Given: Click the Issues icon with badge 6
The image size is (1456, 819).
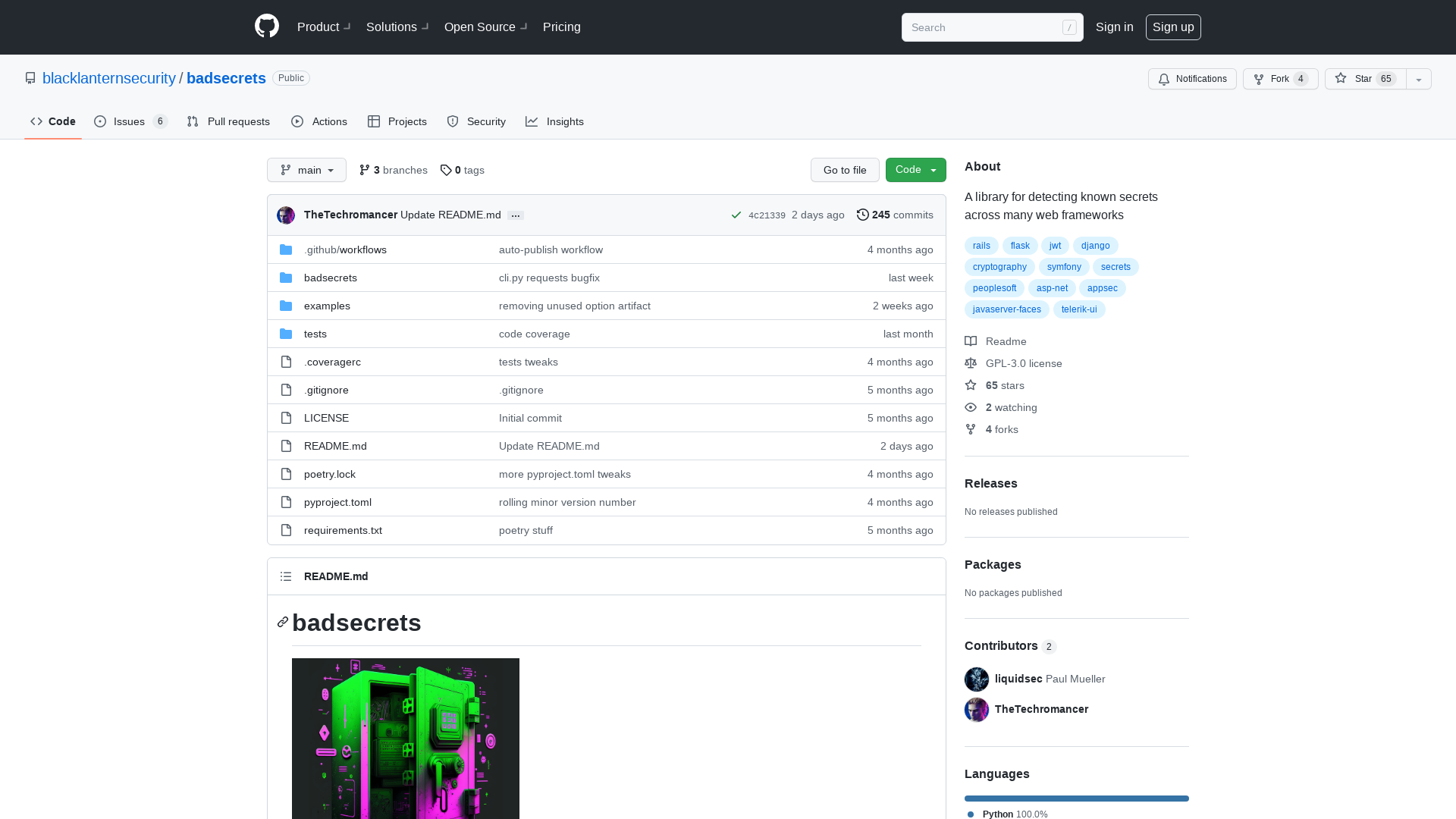Looking at the screenshot, I should pyautogui.click(x=130, y=121).
